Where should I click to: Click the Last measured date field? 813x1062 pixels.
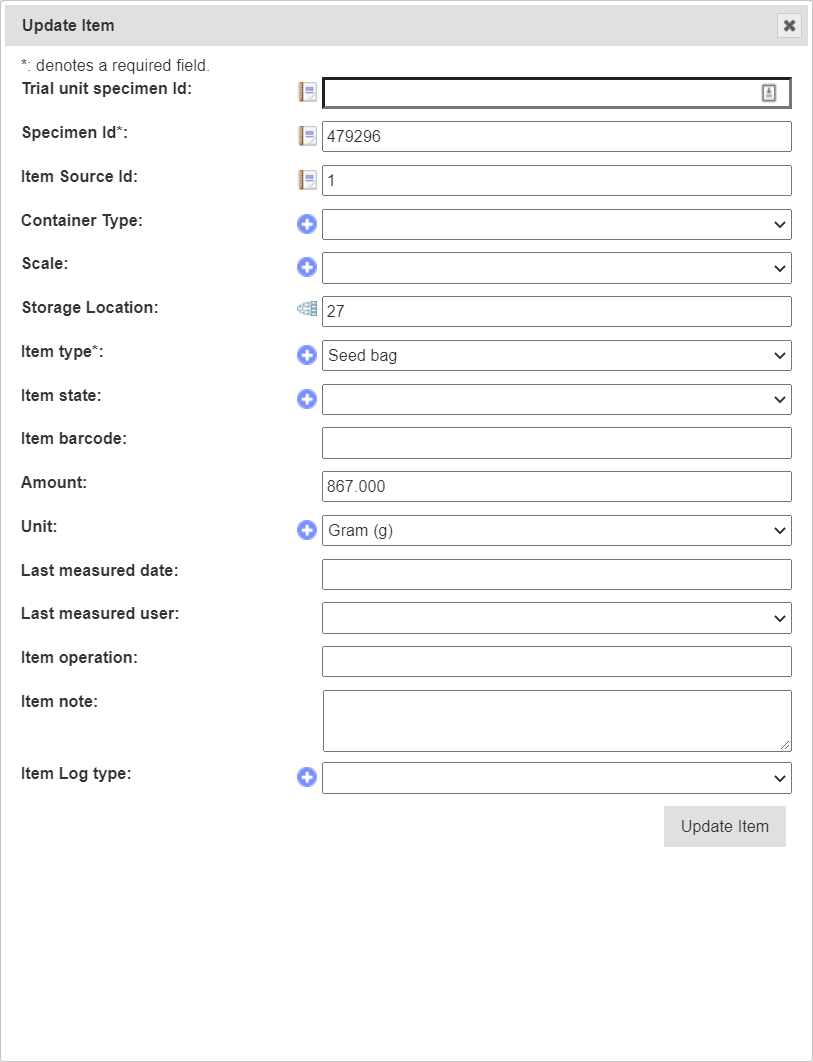click(556, 574)
